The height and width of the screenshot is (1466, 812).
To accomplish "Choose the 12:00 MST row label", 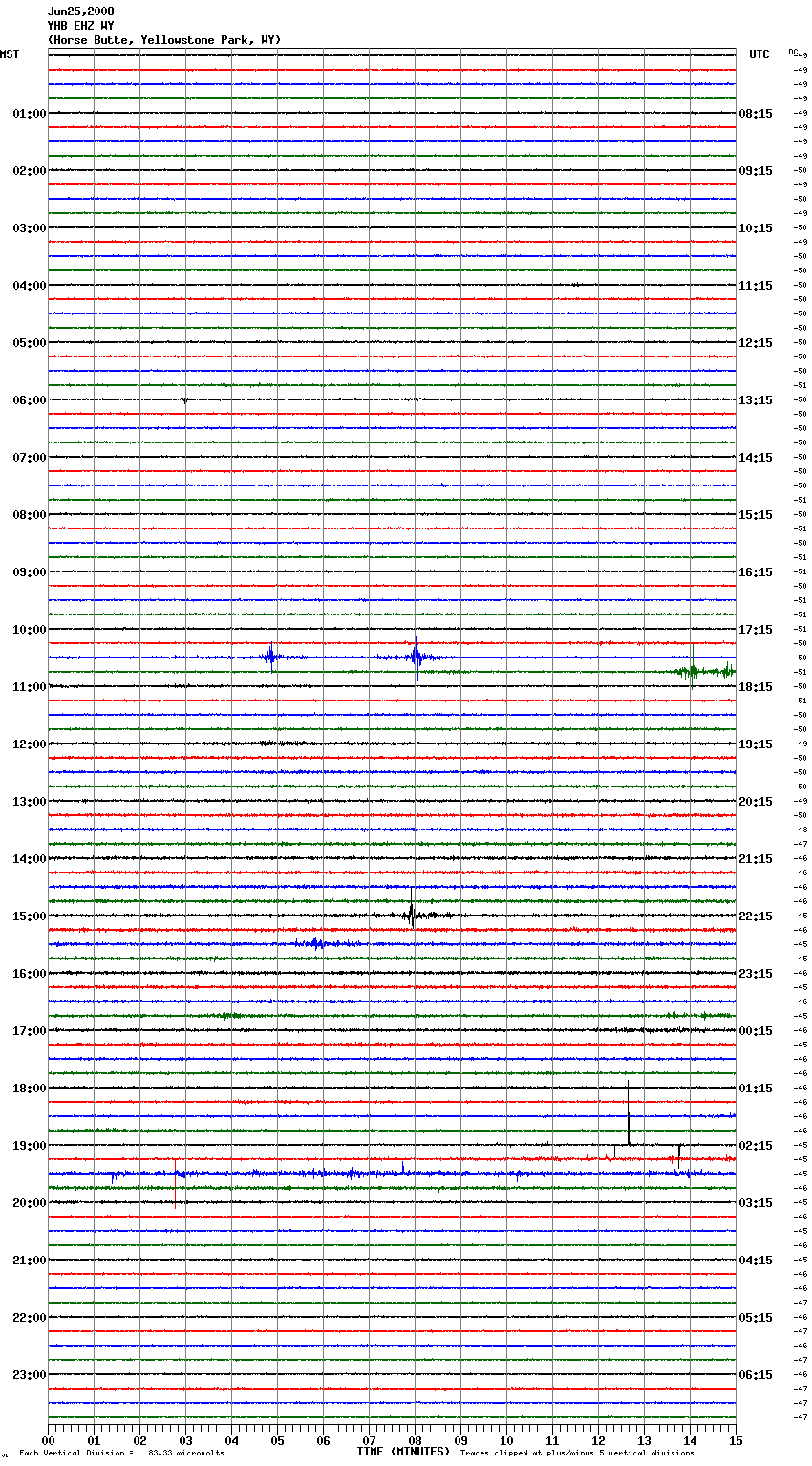I will click(x=30, y=744).
